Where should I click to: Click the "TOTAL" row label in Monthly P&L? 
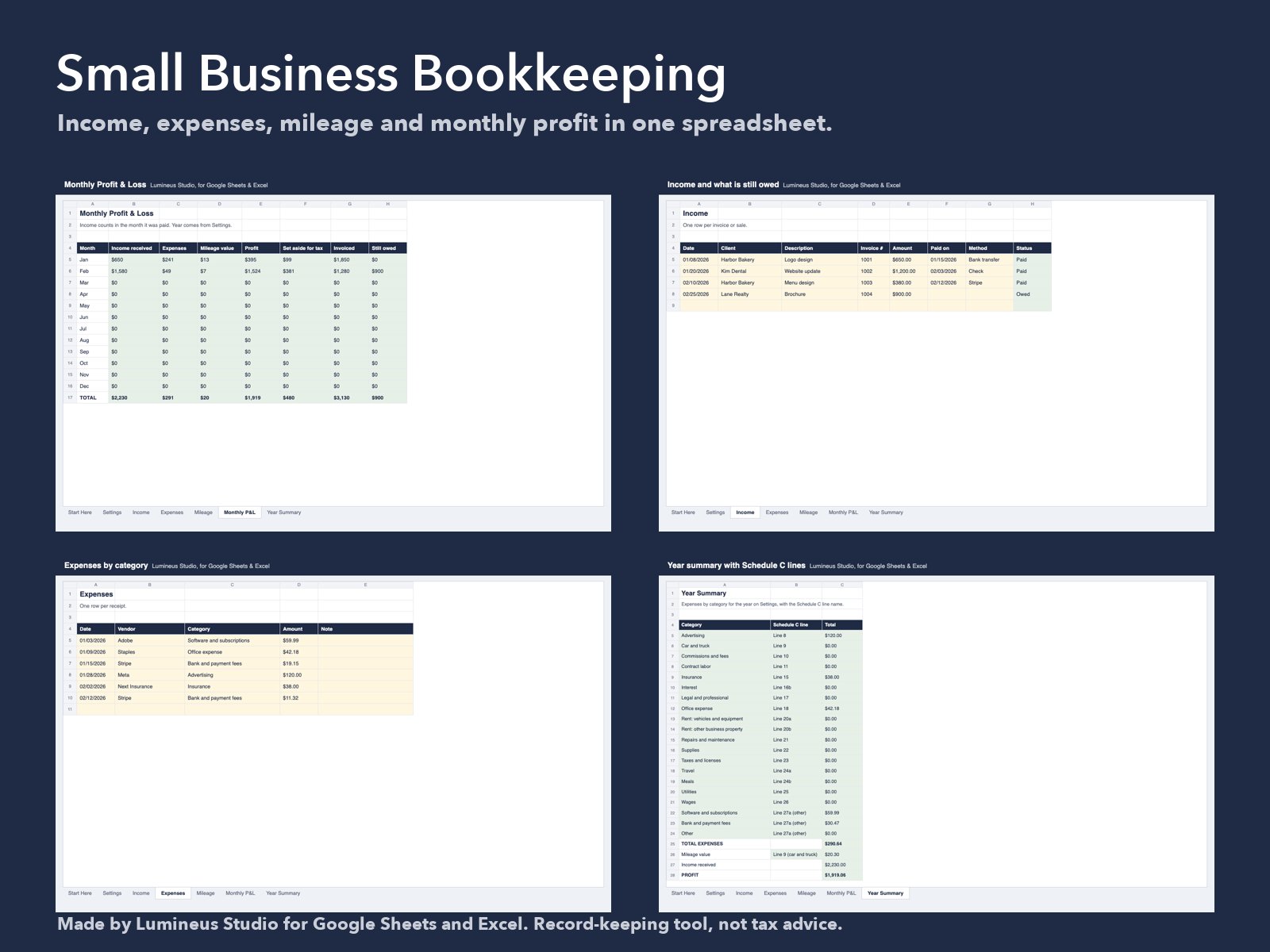point(92,397)
